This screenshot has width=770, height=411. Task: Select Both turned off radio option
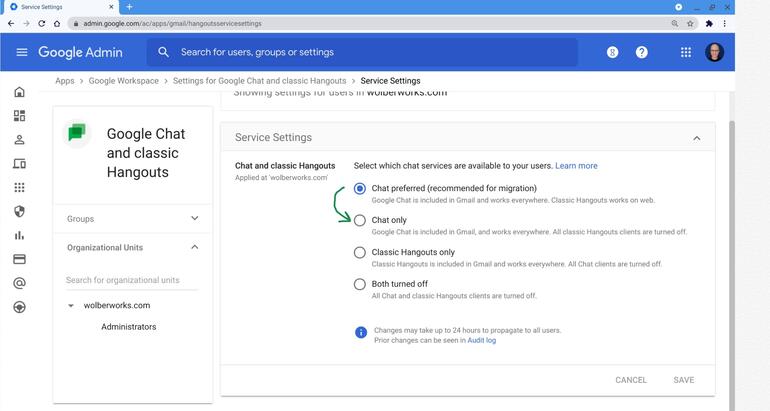[360, 284]
